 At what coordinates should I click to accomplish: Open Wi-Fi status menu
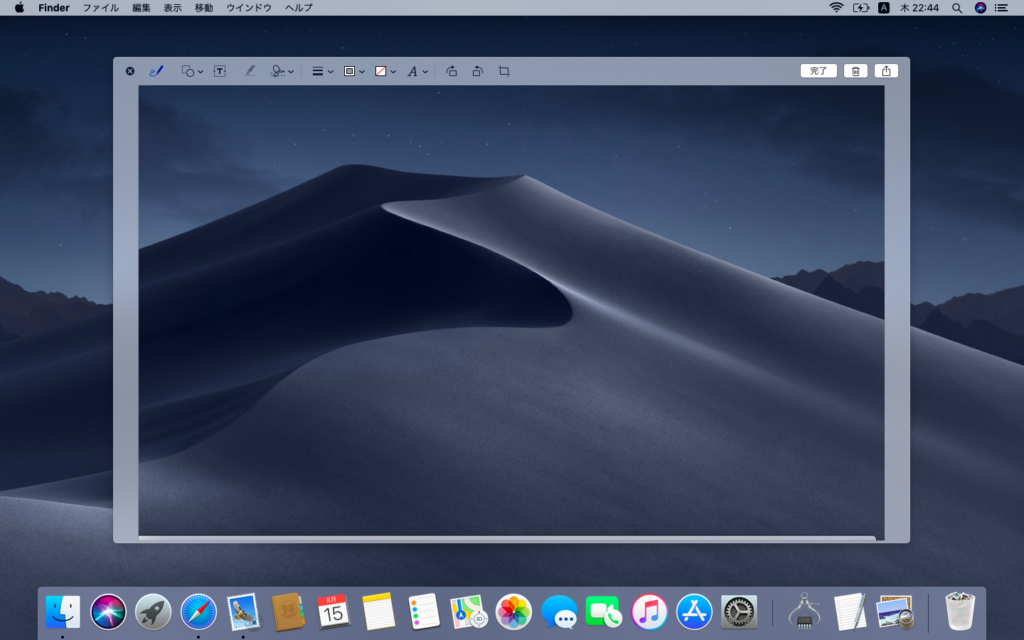836,8
